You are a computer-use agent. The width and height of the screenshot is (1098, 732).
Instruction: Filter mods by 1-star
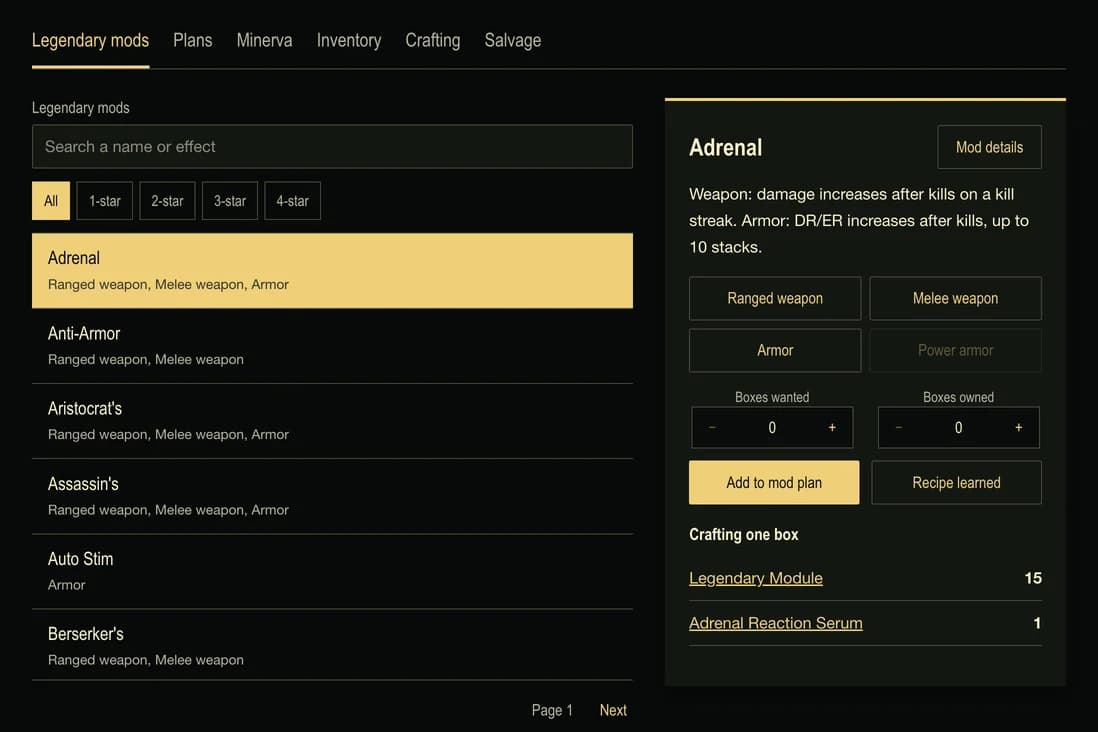tap(104, 201)
